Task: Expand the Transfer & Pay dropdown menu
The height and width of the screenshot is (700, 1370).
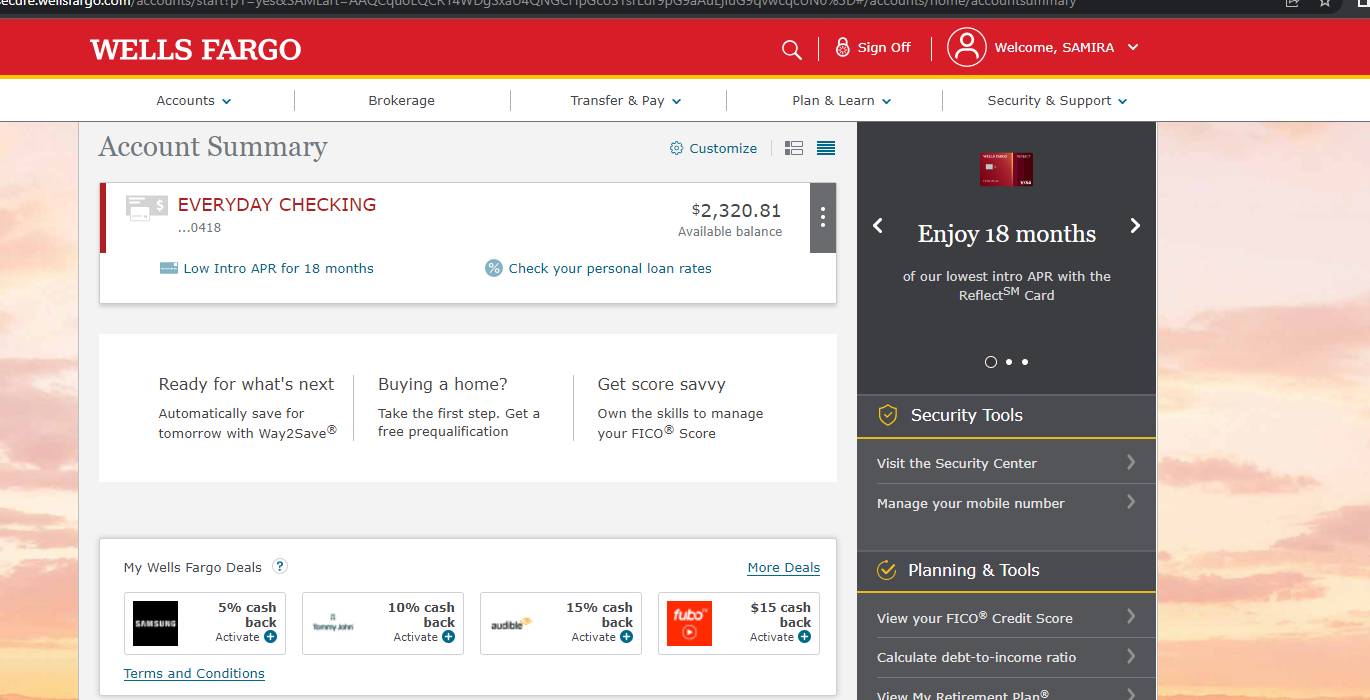Action: point(626,101)
